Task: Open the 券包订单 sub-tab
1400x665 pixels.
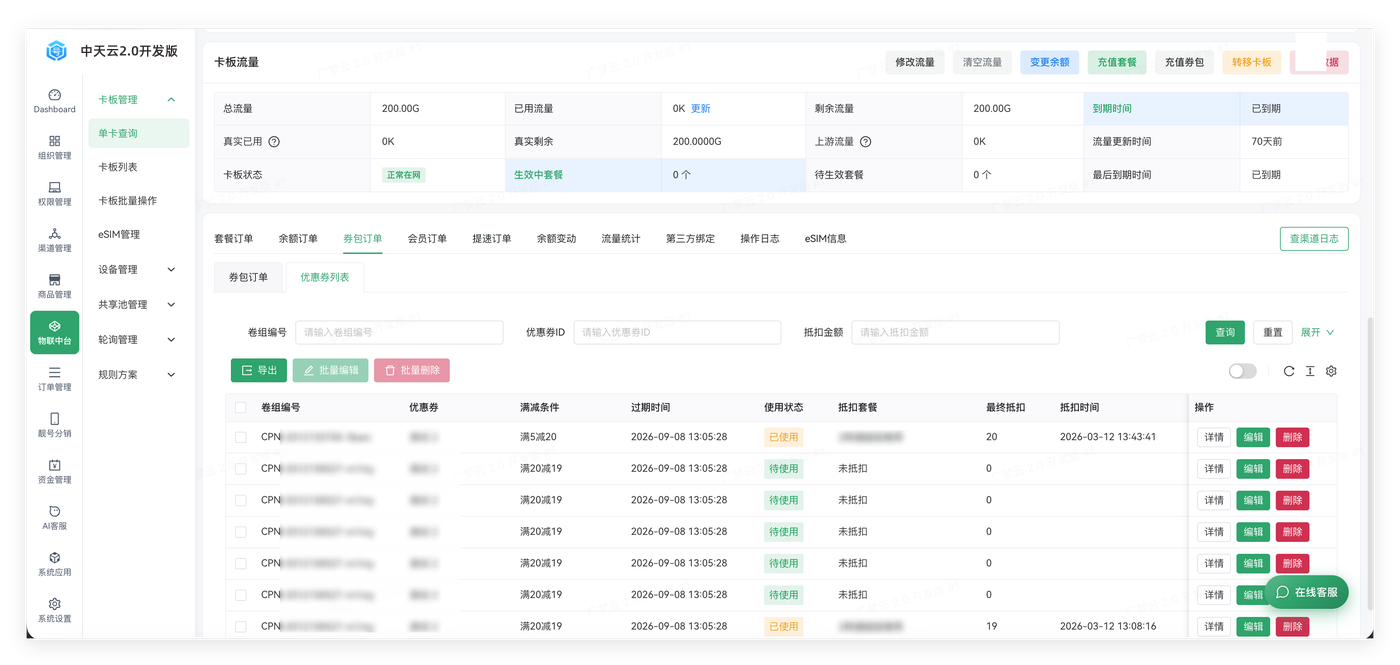Action: (248, 277)
